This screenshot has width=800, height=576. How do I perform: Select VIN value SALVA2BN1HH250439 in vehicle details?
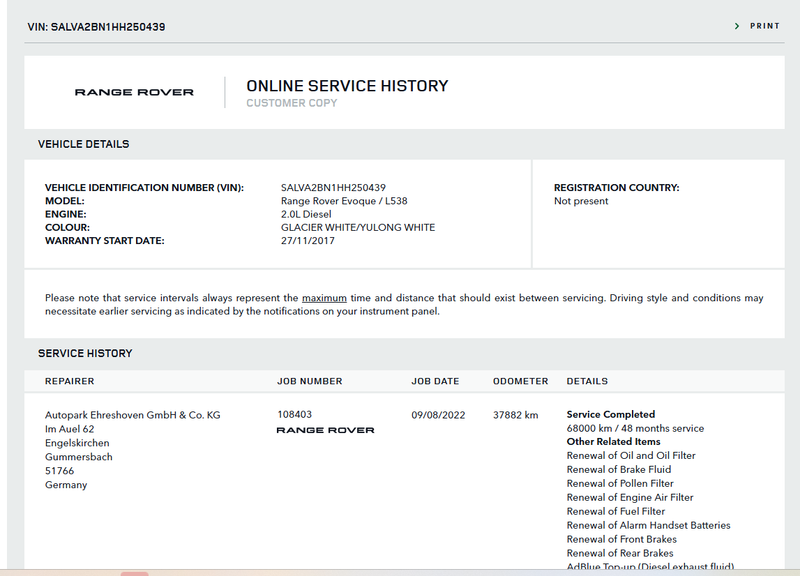[x=333, y=188]
